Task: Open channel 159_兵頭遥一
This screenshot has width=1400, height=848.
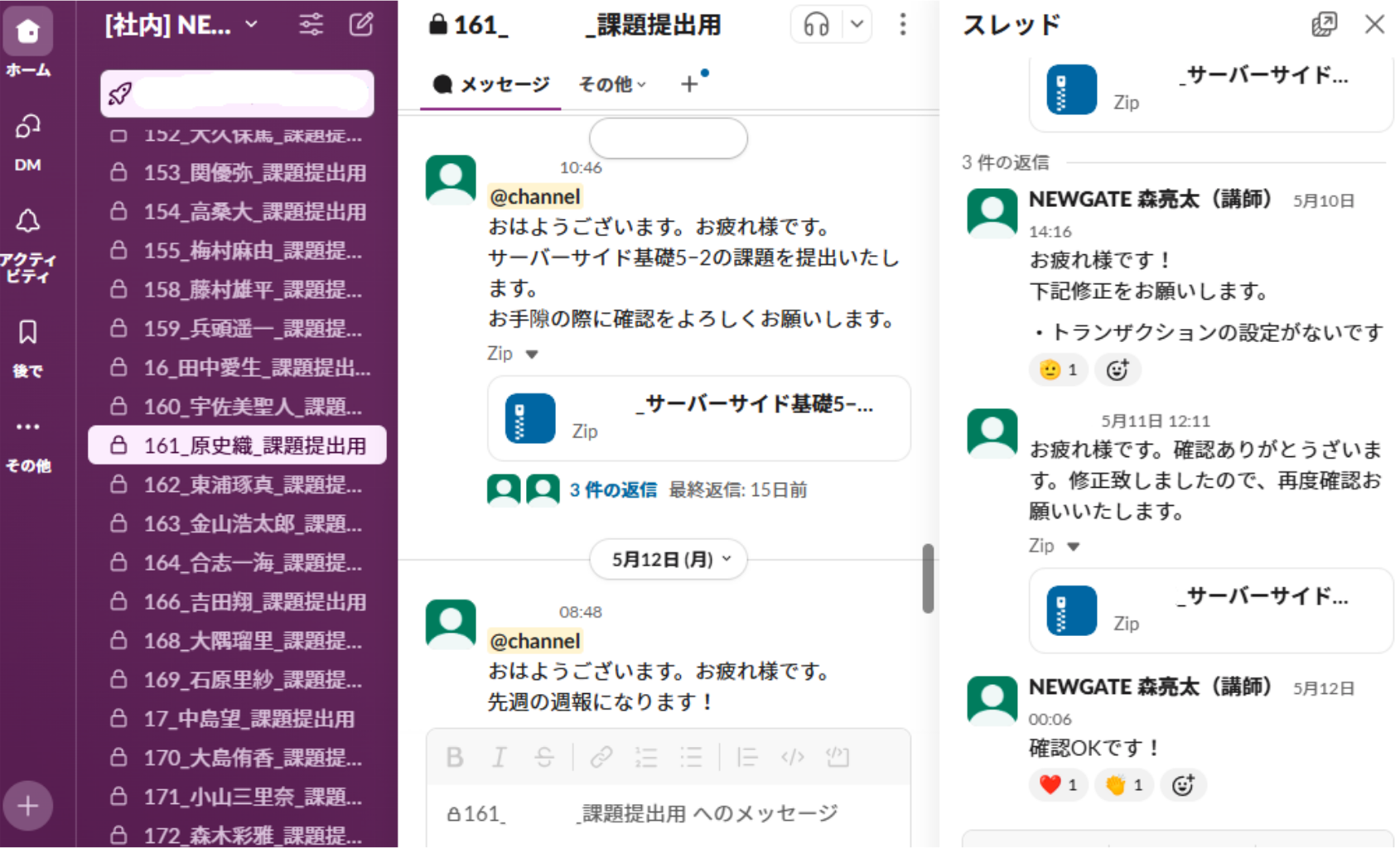Action: (237, 328)
